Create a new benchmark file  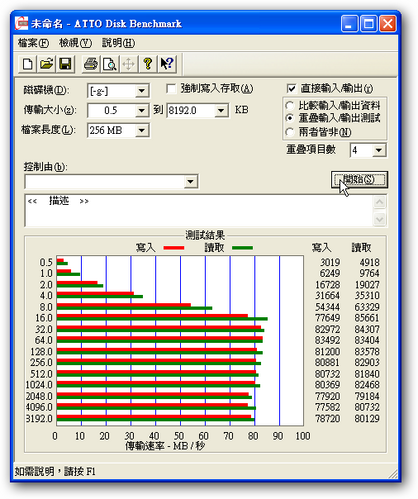(x=27, y=64)
